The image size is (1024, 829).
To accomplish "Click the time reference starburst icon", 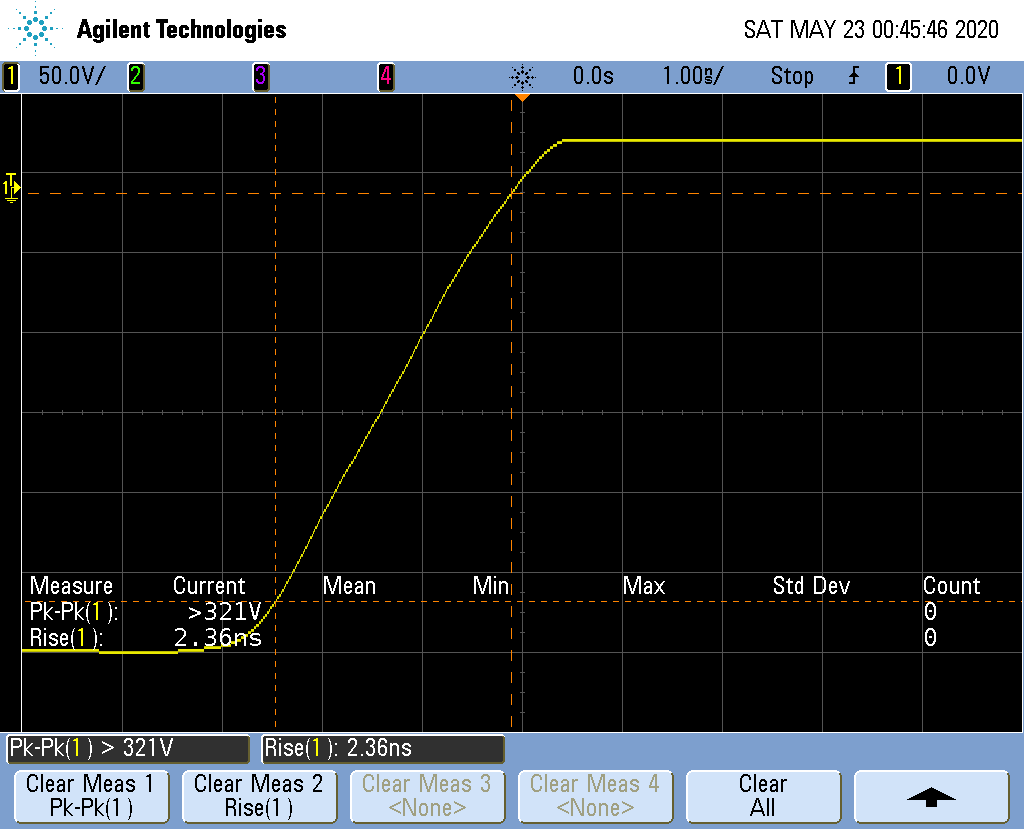I will point(522,76).
